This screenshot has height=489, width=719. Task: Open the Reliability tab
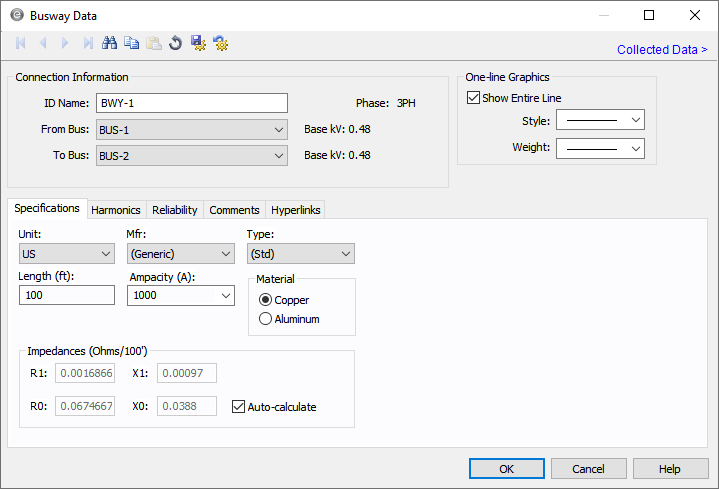175,210
